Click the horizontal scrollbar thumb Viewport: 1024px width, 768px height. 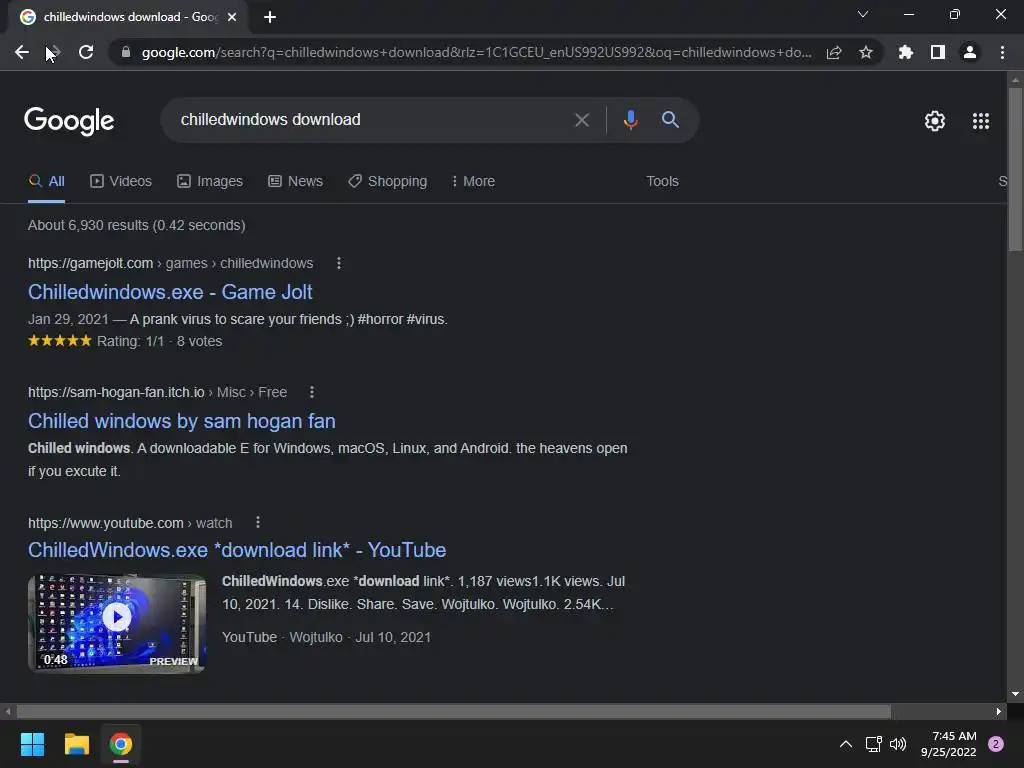click(453, 711)
